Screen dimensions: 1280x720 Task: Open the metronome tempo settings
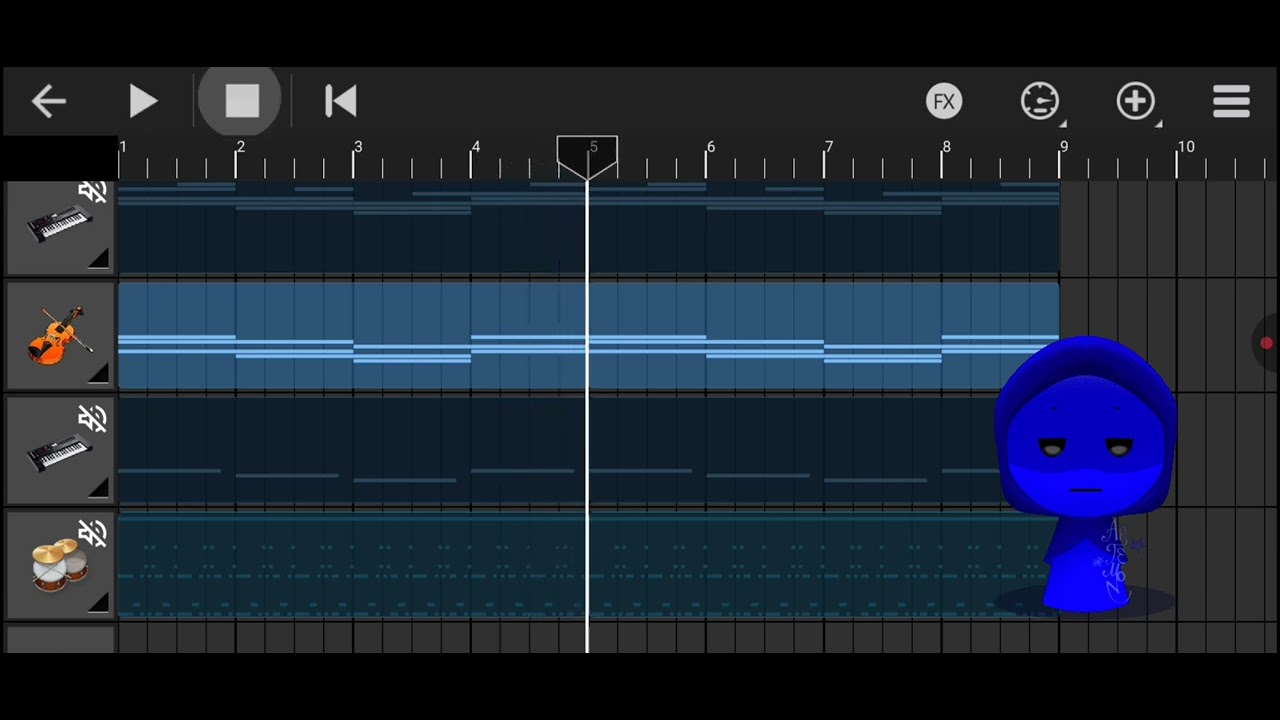1040,101
